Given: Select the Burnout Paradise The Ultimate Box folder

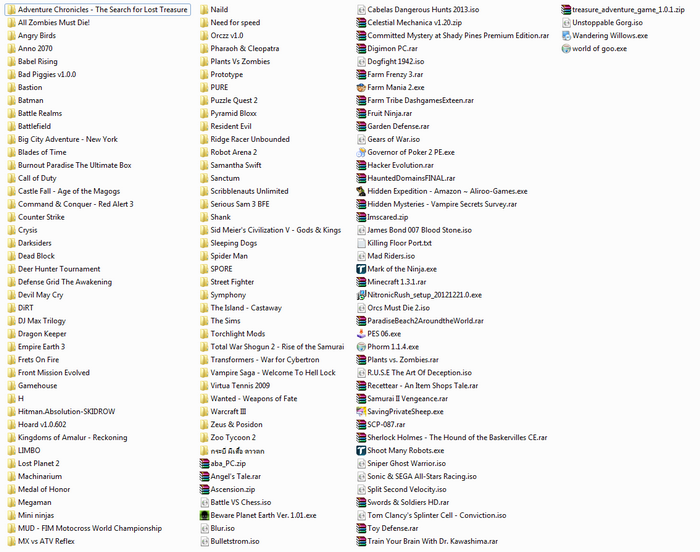Looking at the screenshot, I should click(x=75, y=165).
